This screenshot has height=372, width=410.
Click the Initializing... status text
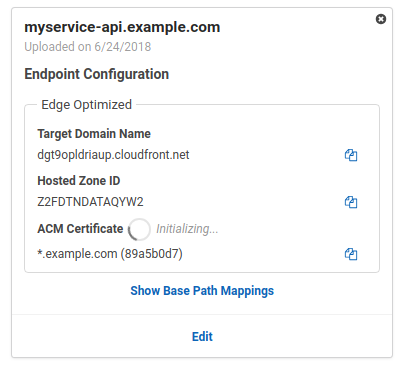coord(187,229)
